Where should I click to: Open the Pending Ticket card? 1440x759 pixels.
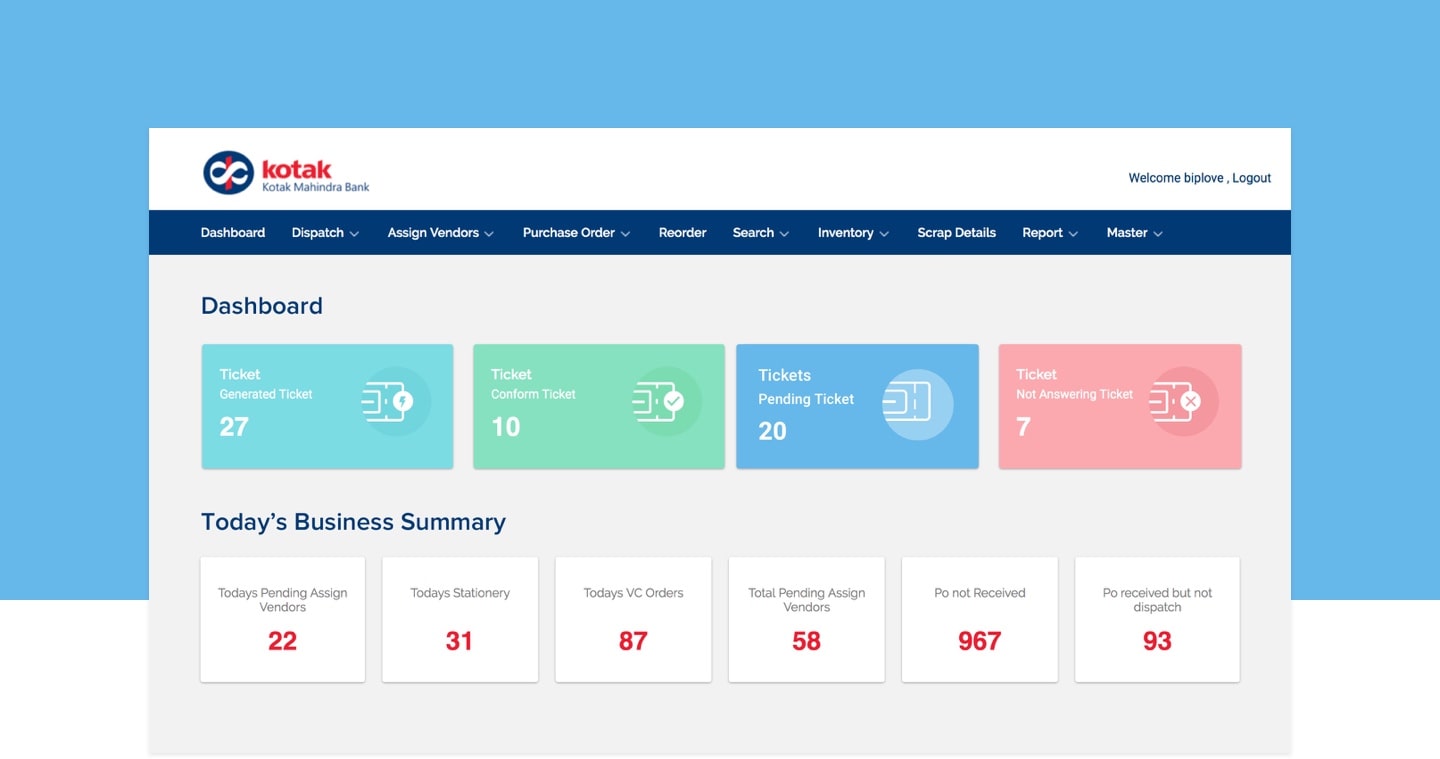click(x=857, y=406)
